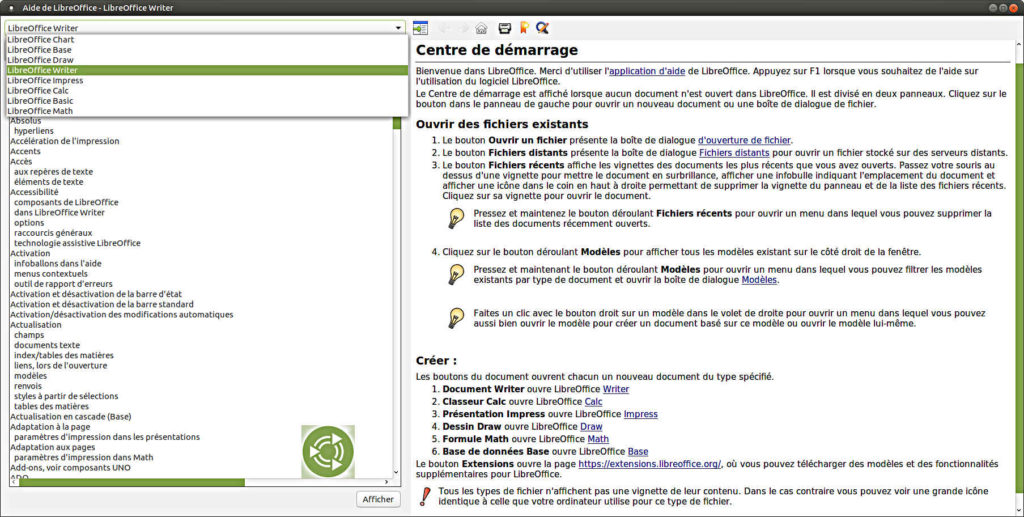
Task: Click index list scroll-down arrow
Action: tap(396, 472)
